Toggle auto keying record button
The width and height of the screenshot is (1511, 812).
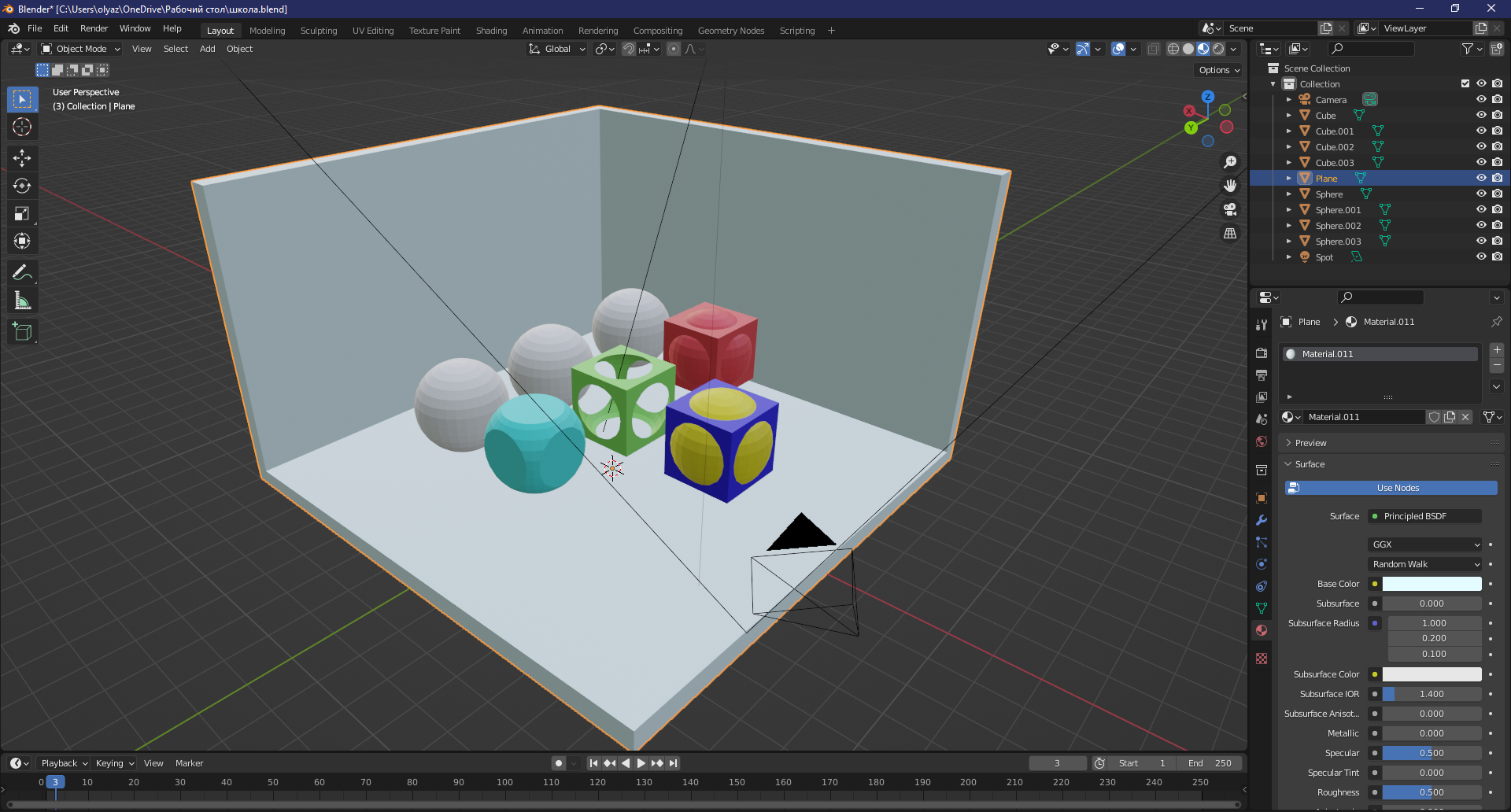pos(559,762)
